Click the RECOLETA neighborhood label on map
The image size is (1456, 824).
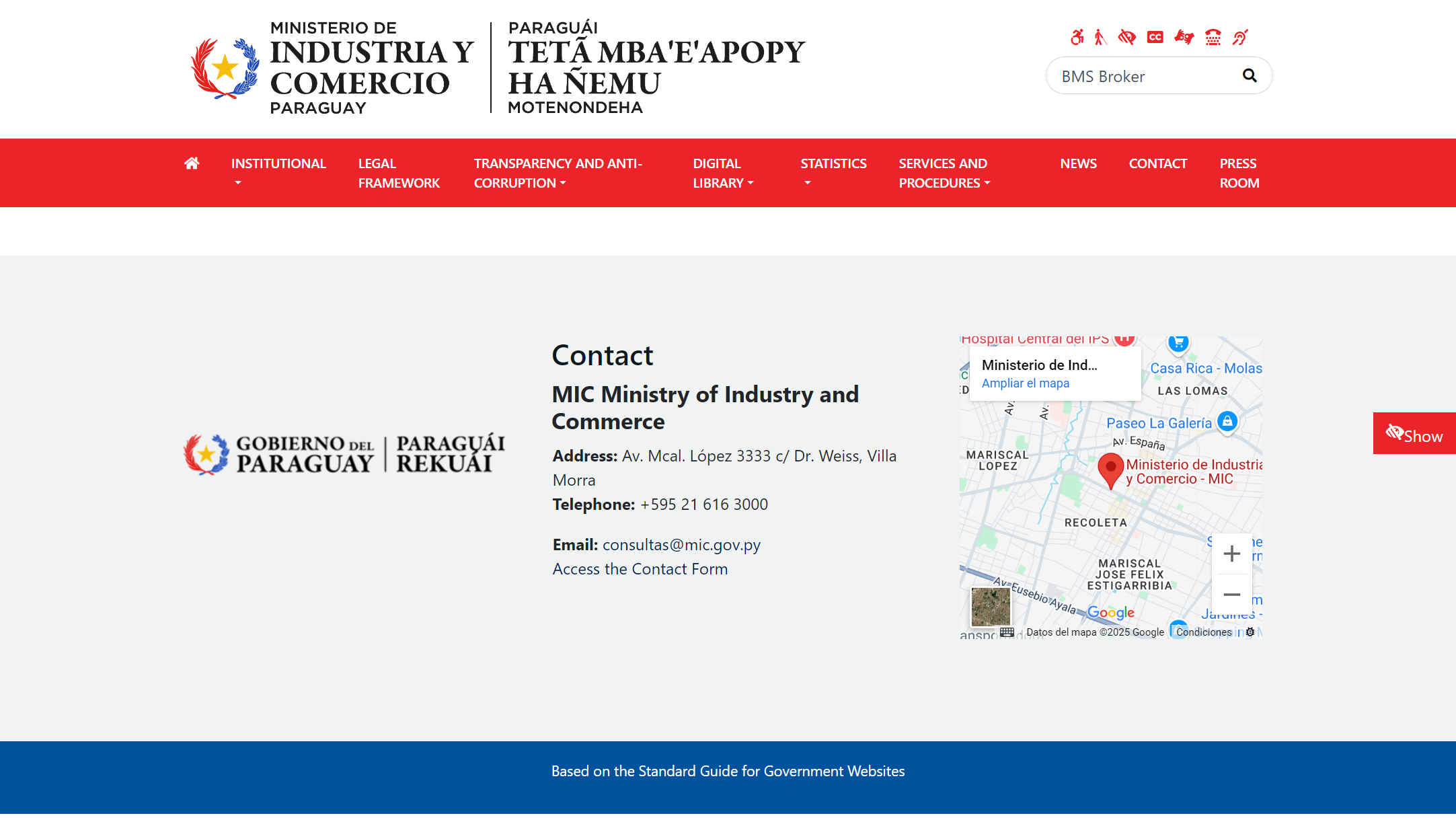click(x=1096, y=523)
